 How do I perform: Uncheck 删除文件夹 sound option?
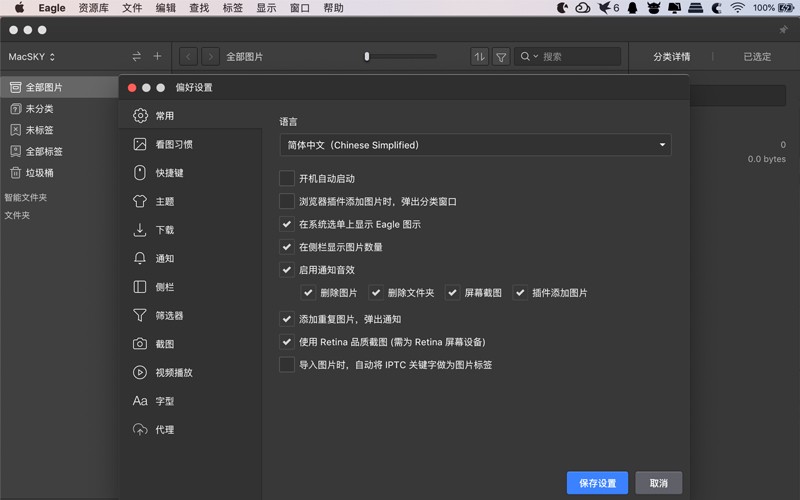pyautogui.click(x=376, y=293)
